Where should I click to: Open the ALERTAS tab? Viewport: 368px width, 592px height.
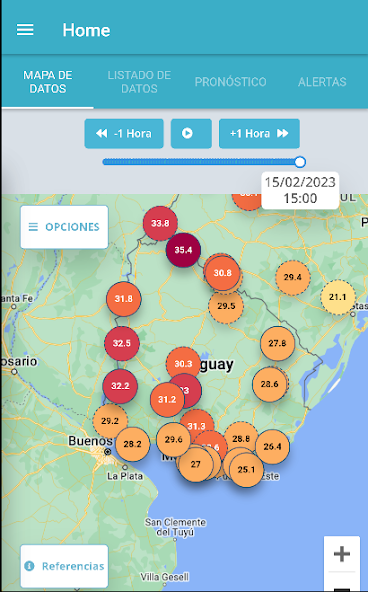[322, 82]
